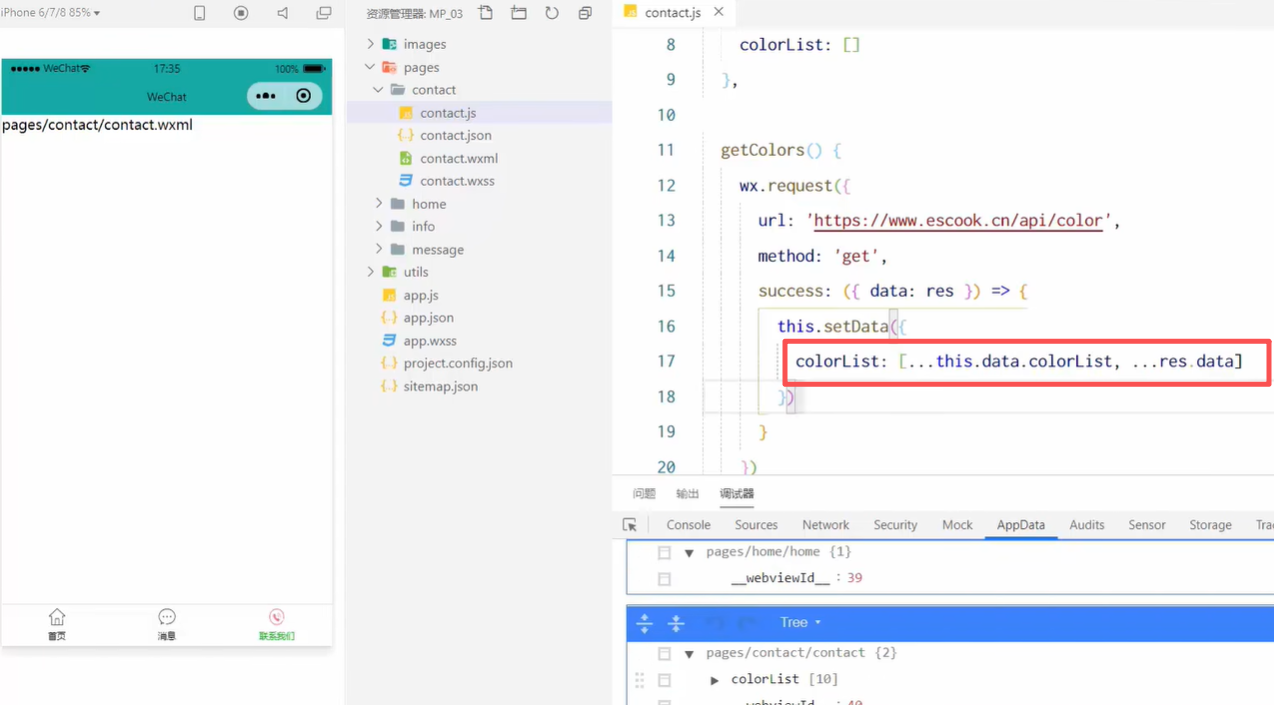
Task: Mute the simulator with the speaker icon
Action: pyautogui.click(x=283, y=13)
